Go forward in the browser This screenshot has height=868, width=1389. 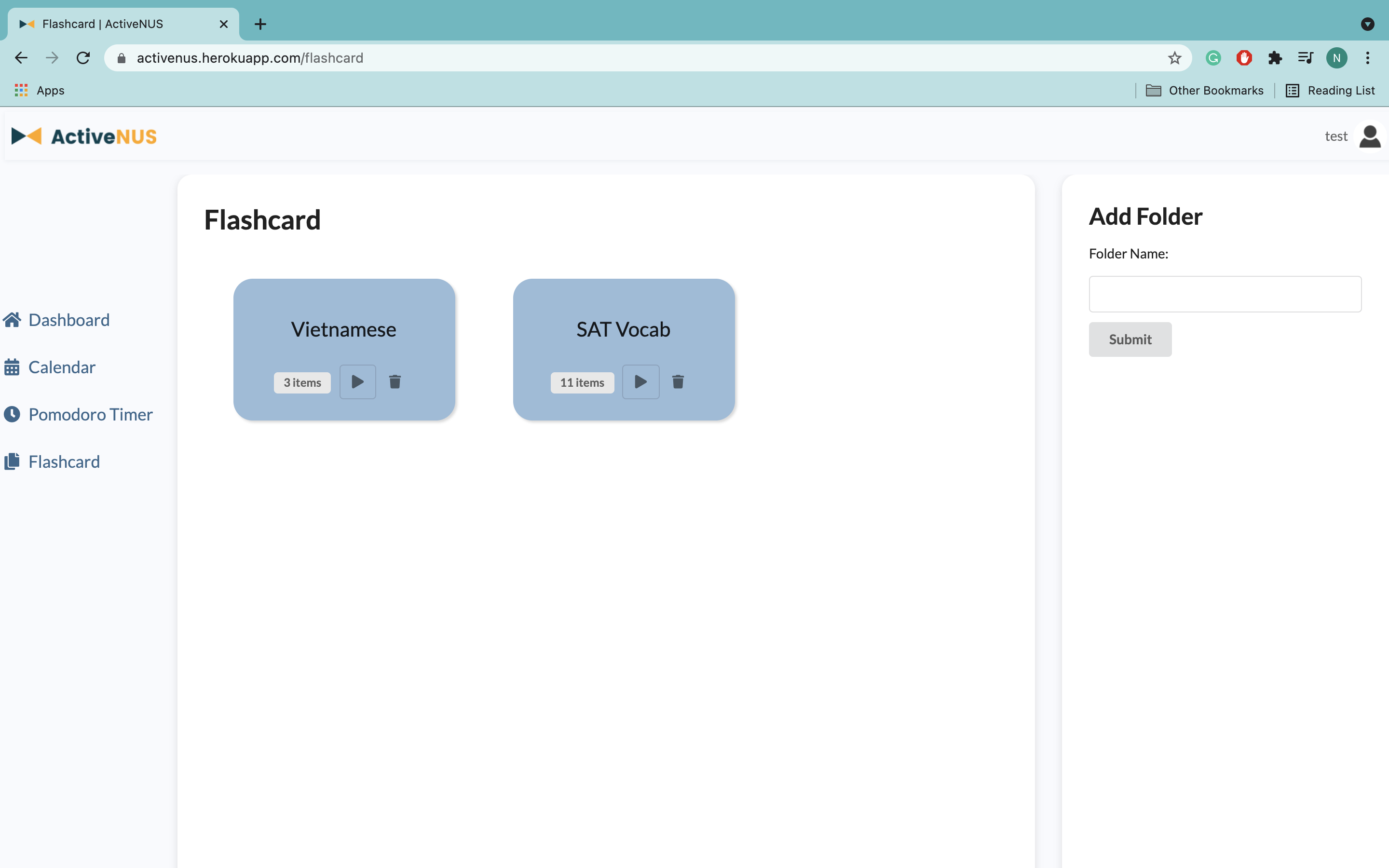tap(52, 58)
